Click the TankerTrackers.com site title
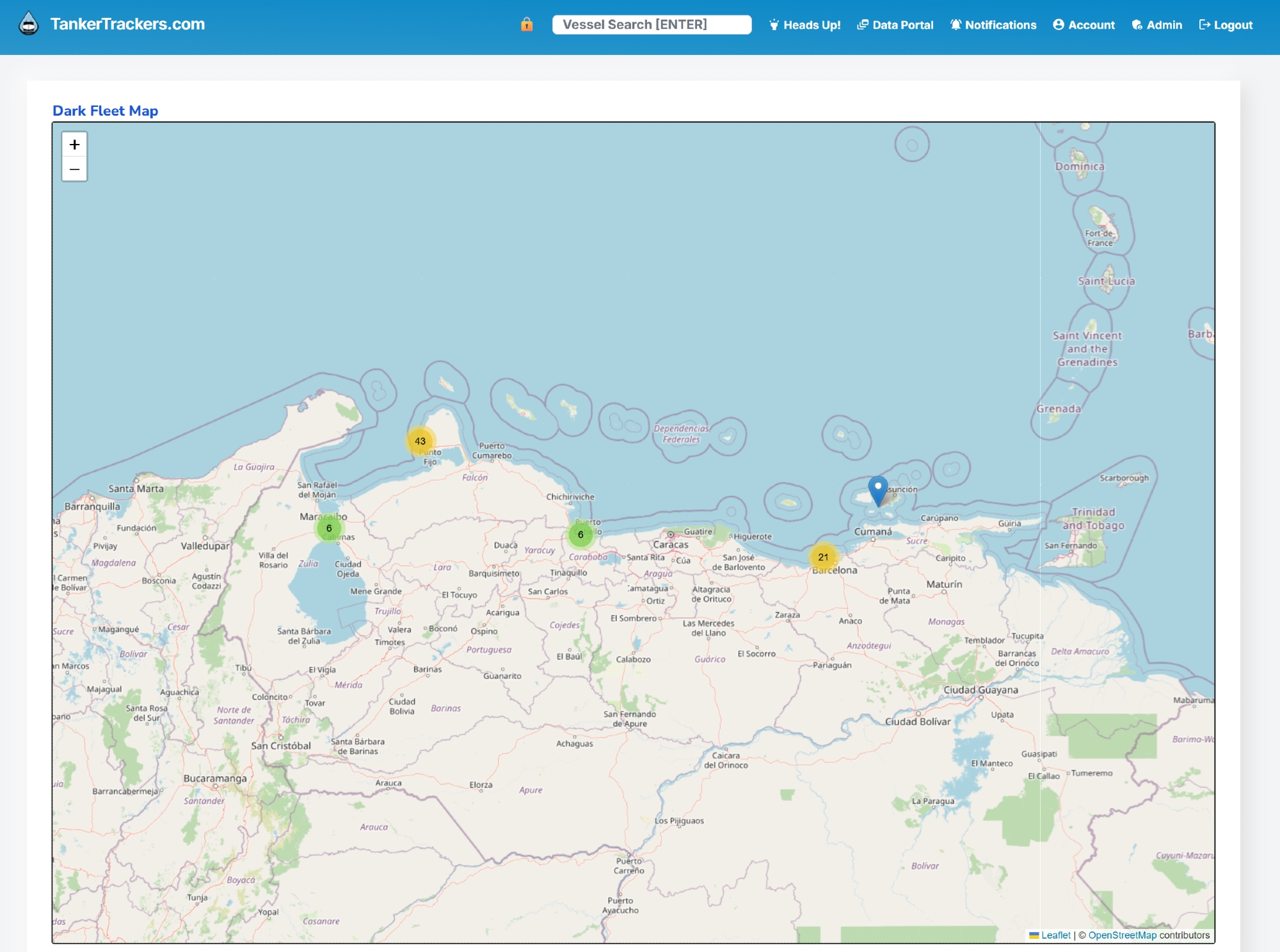 [x=127, y=24]
